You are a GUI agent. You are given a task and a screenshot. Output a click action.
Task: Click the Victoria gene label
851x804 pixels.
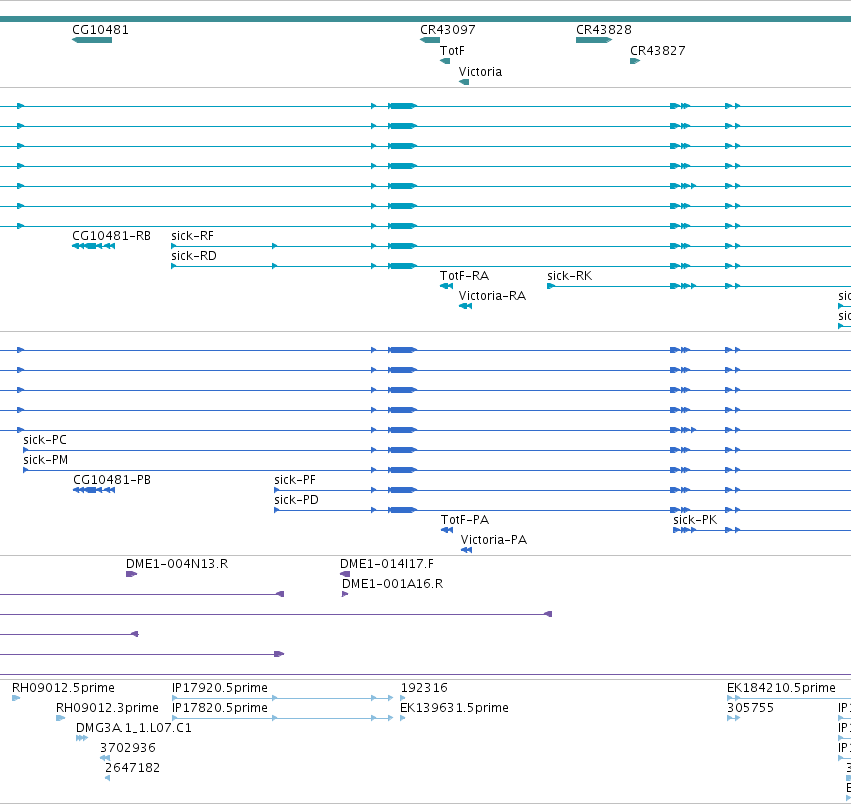coord(480,72)
